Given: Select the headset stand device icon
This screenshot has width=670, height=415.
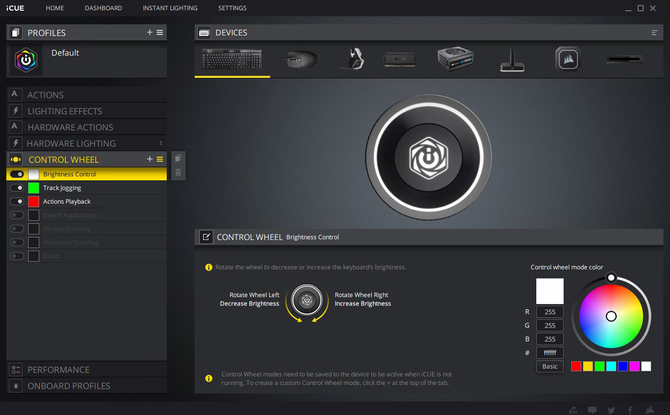Looking at the screenshot, I should 512,59.
